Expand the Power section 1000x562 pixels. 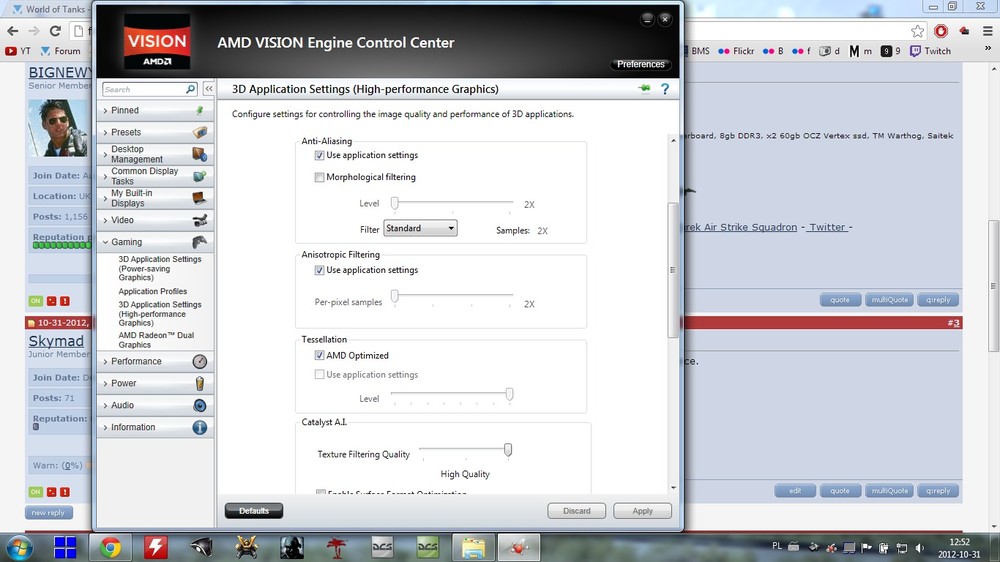[x=105, y=383]
